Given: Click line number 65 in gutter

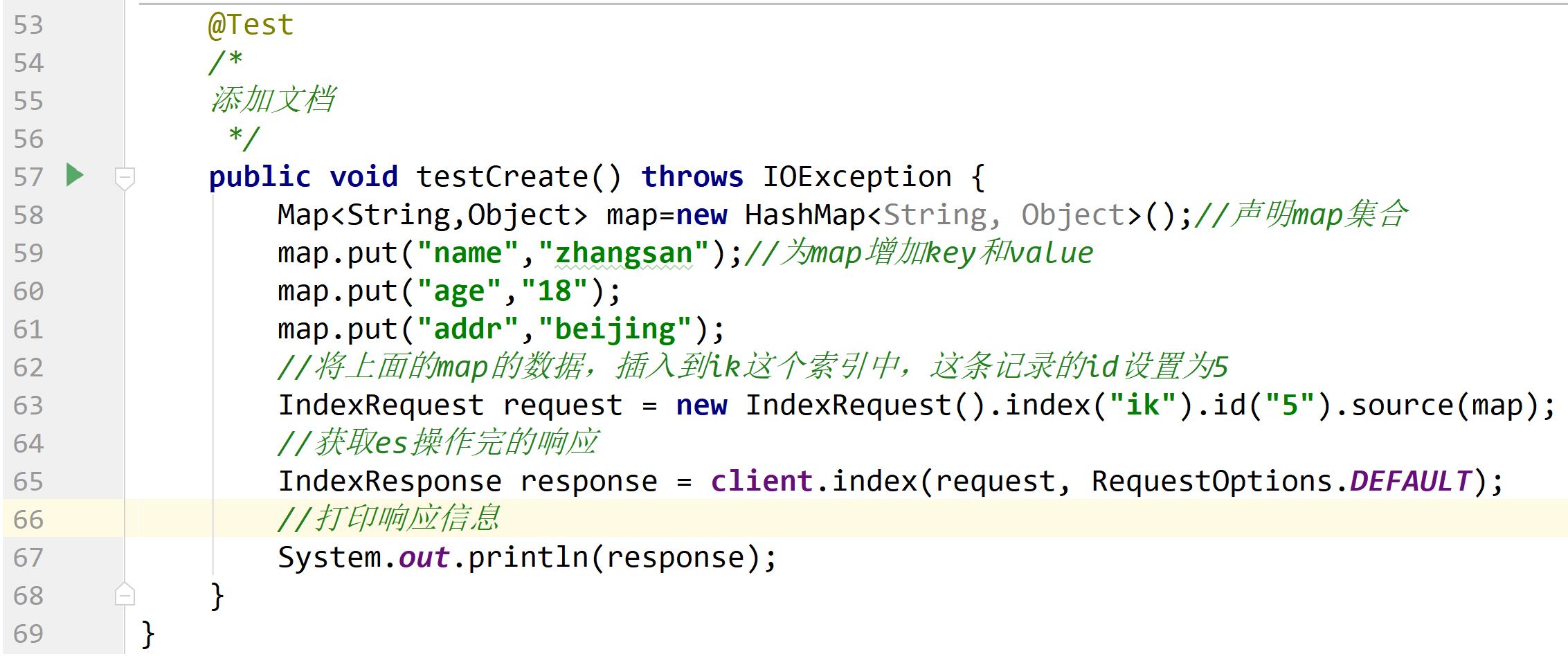Looking at the screenshot, I should [28, 482].
